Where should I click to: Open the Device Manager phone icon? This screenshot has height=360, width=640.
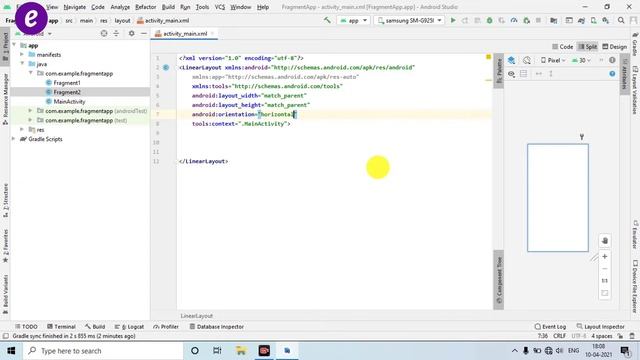(593, 20)
